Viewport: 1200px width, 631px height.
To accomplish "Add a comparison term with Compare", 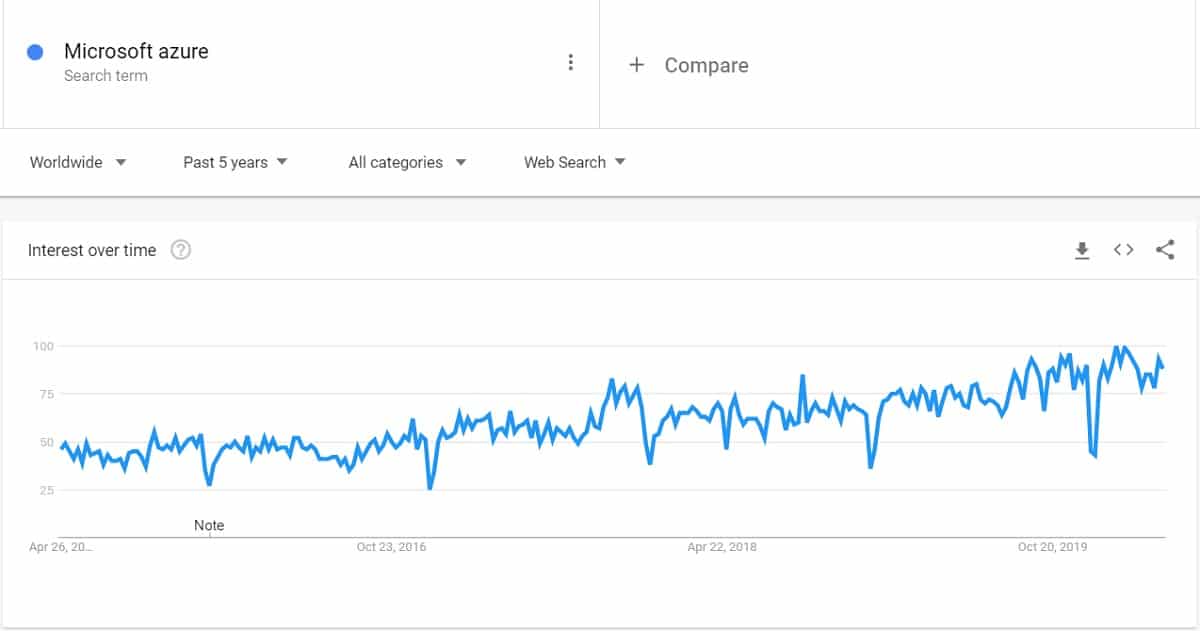I will click(689, 65).
